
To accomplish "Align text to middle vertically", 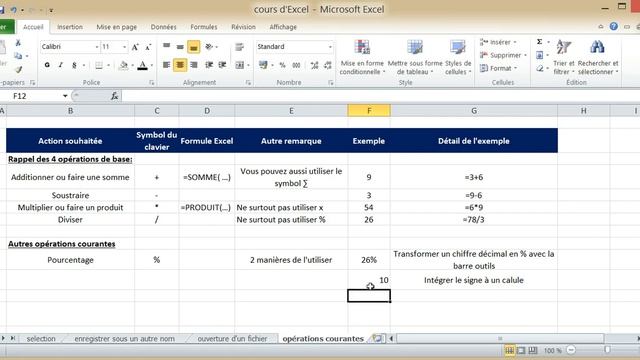I will tap(180, 47).
